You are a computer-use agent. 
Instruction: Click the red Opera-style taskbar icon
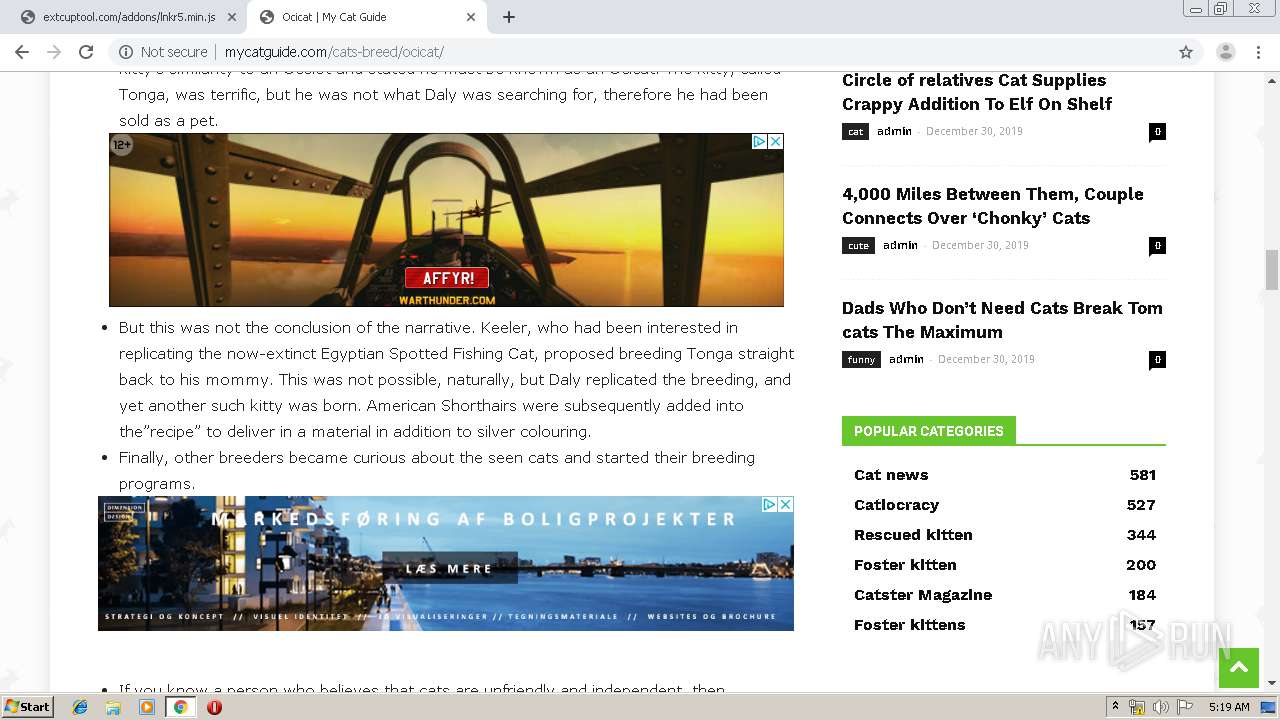pyautogui.click(x=214, y=707)
